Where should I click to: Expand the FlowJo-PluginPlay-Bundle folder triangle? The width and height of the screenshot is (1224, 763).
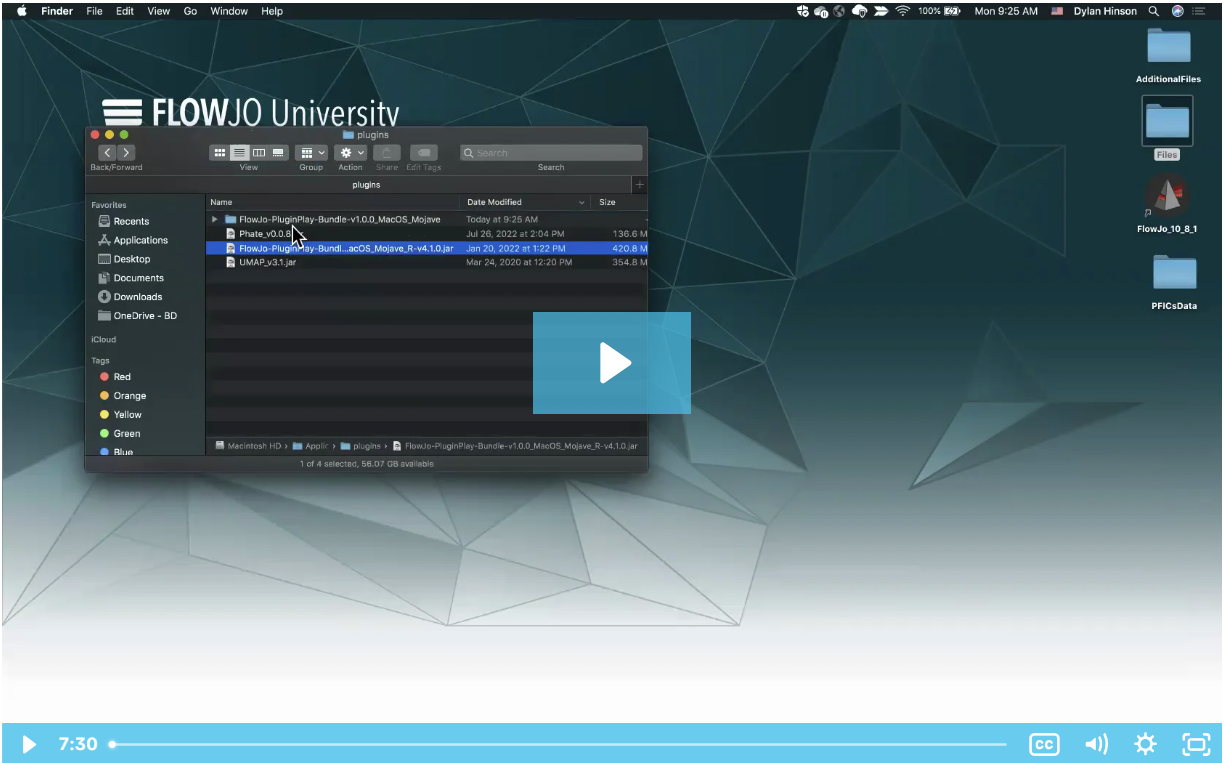[214, 219]
